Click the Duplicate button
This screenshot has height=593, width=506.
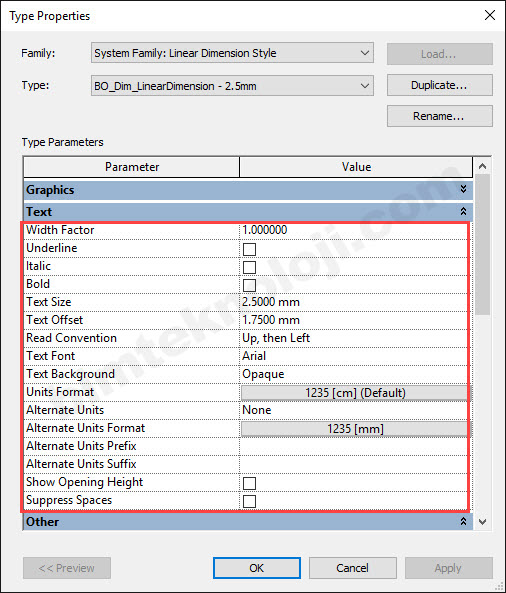pos(439,85)
